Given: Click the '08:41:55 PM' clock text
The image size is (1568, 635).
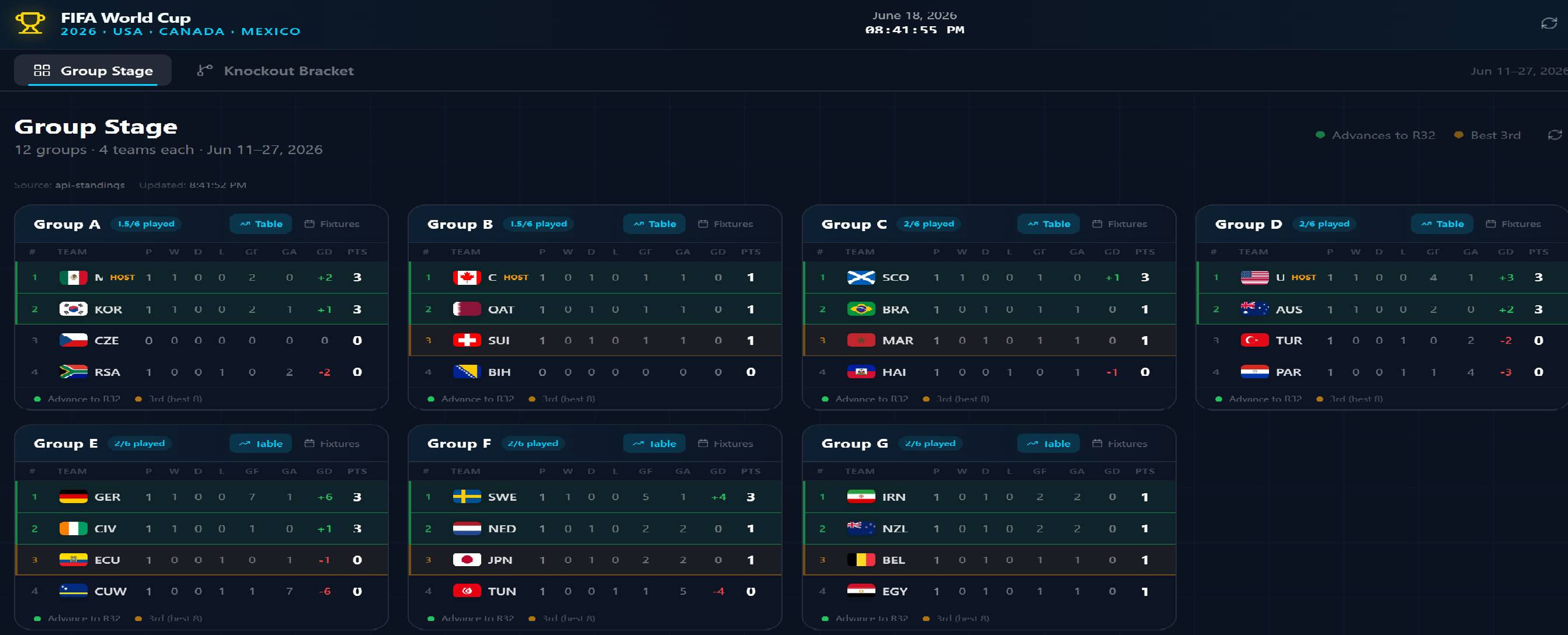Looking at the screenshot, I should click(915, 30).
